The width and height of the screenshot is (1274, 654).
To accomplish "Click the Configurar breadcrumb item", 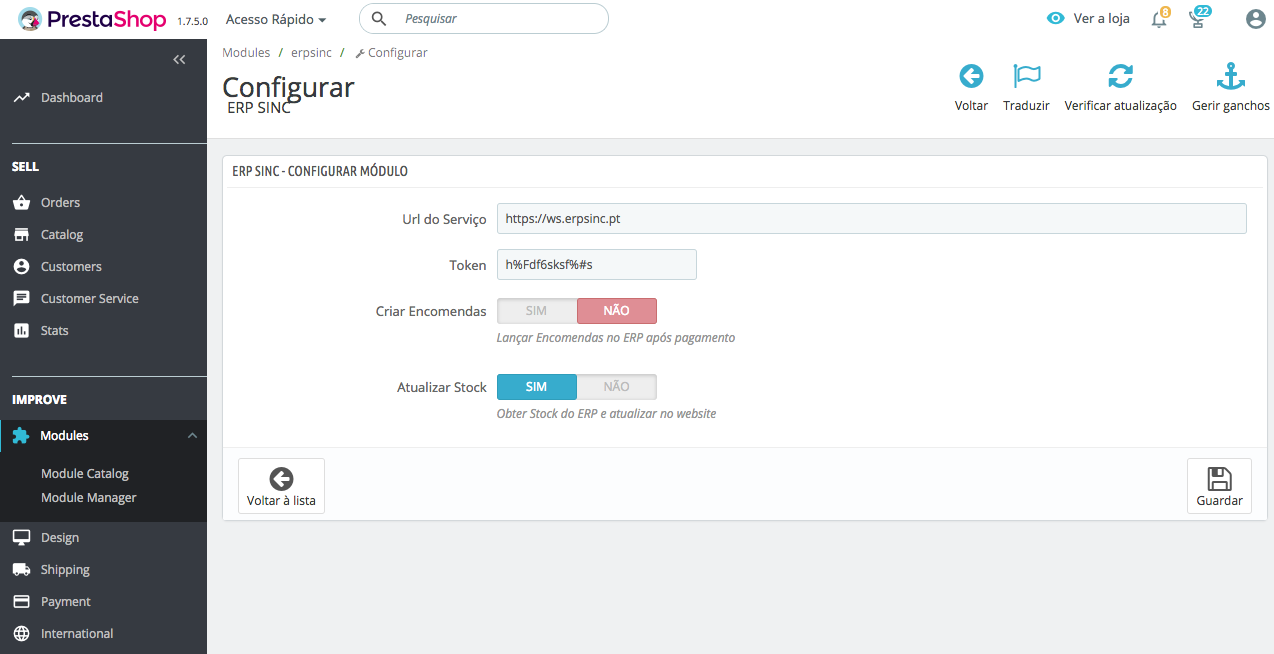I will [391, 52].
